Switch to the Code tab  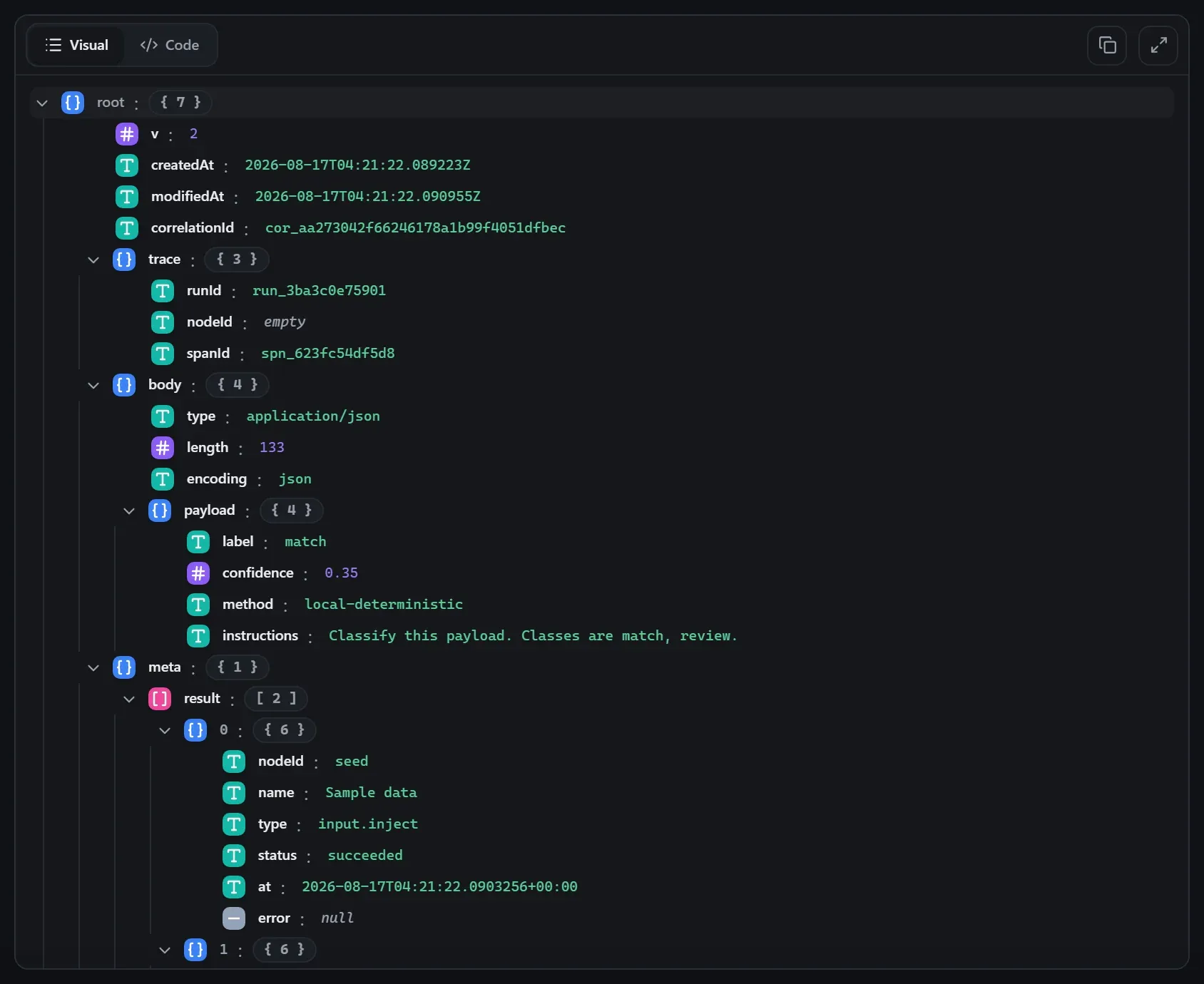[170, 45]
